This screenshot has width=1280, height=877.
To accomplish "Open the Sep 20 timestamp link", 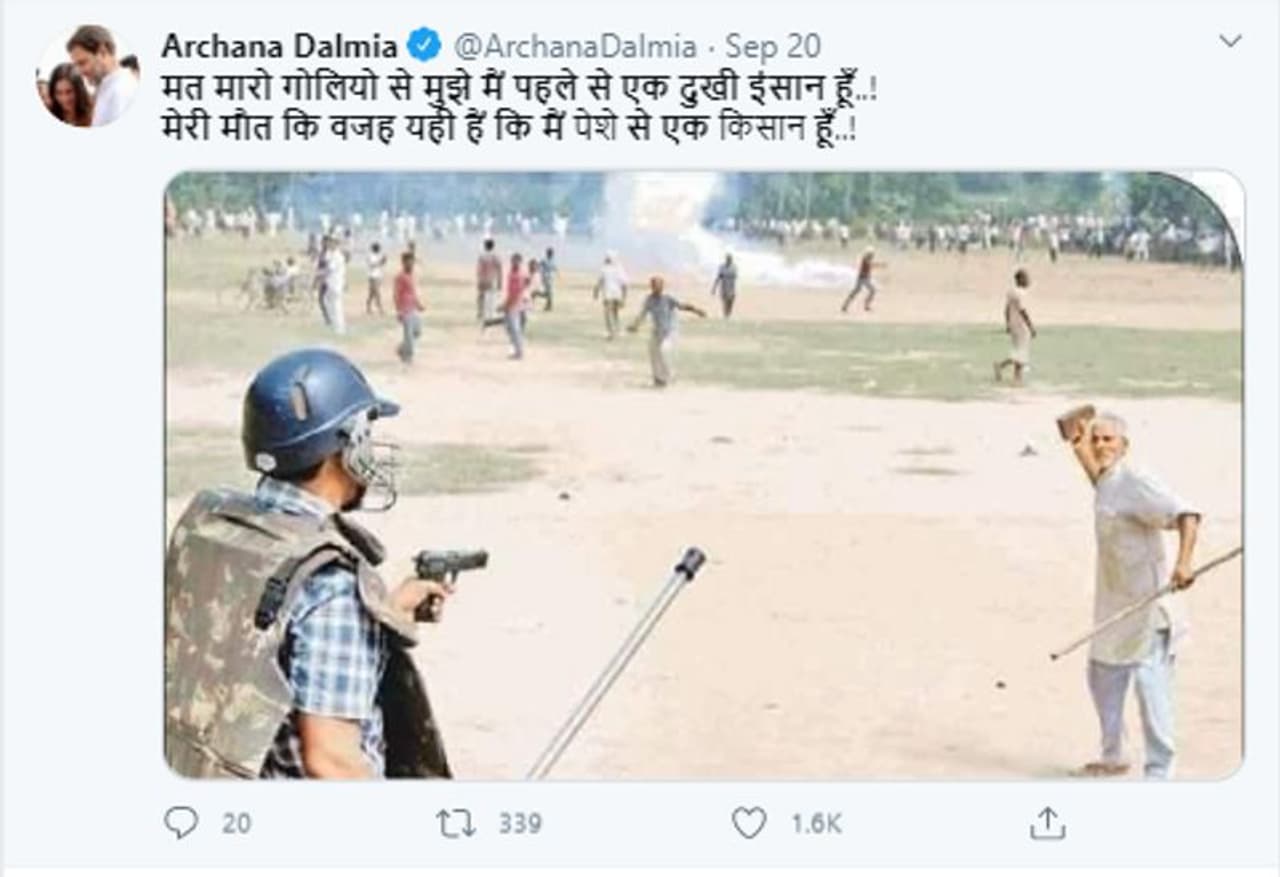I will pyautogui.click(x=773, y=46).
